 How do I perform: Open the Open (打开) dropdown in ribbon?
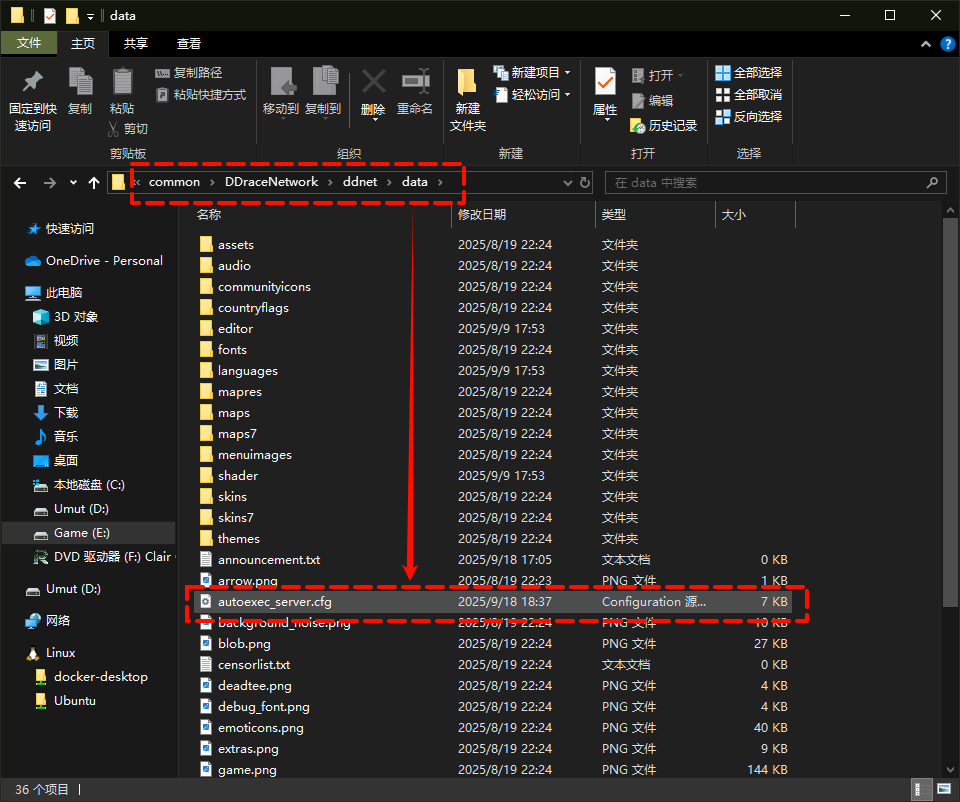click(658, 75)
